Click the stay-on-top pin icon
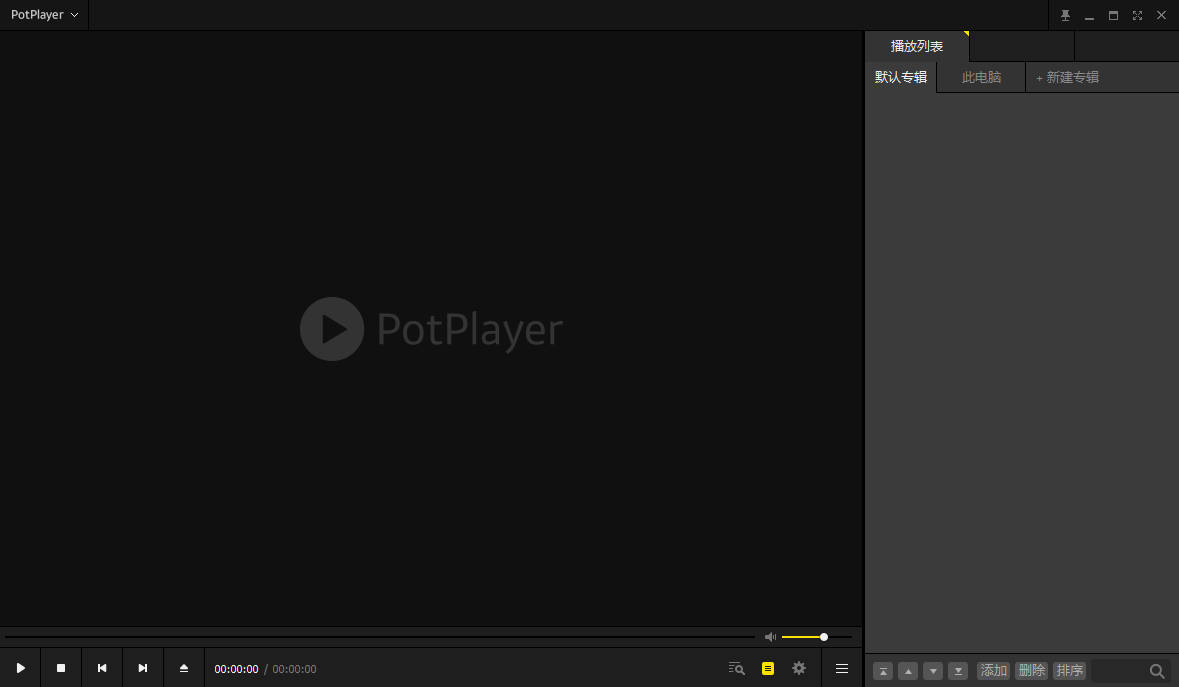This screenshot has width=1179, height=687. 1065,15
